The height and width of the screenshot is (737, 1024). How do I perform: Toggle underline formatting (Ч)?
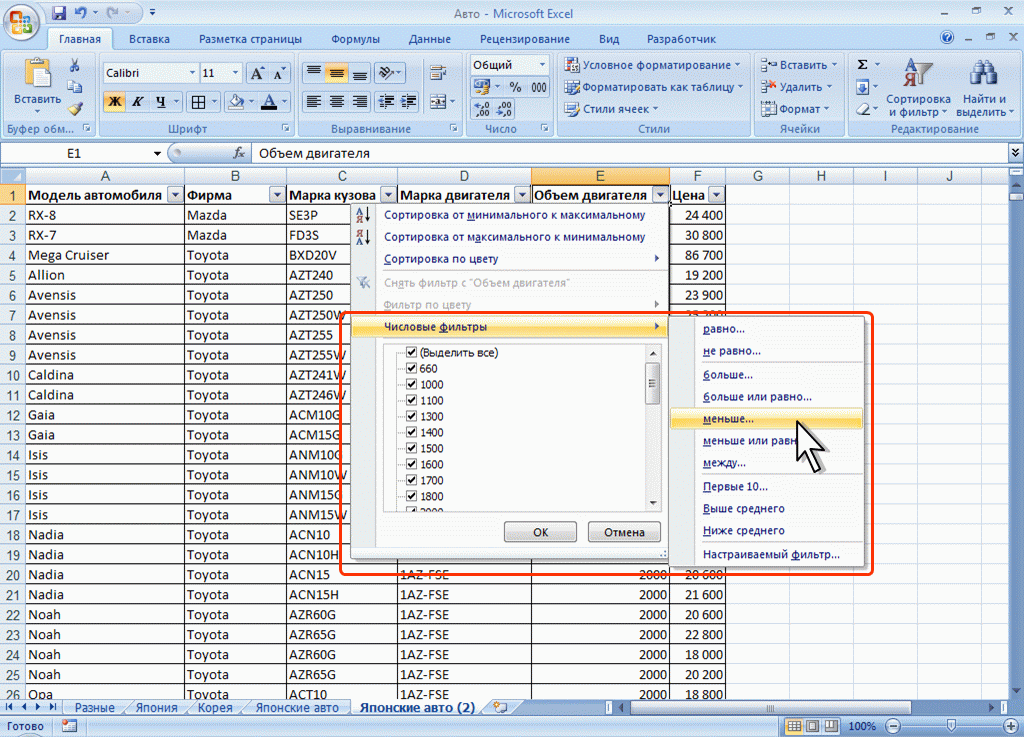[x=160, y=101]
